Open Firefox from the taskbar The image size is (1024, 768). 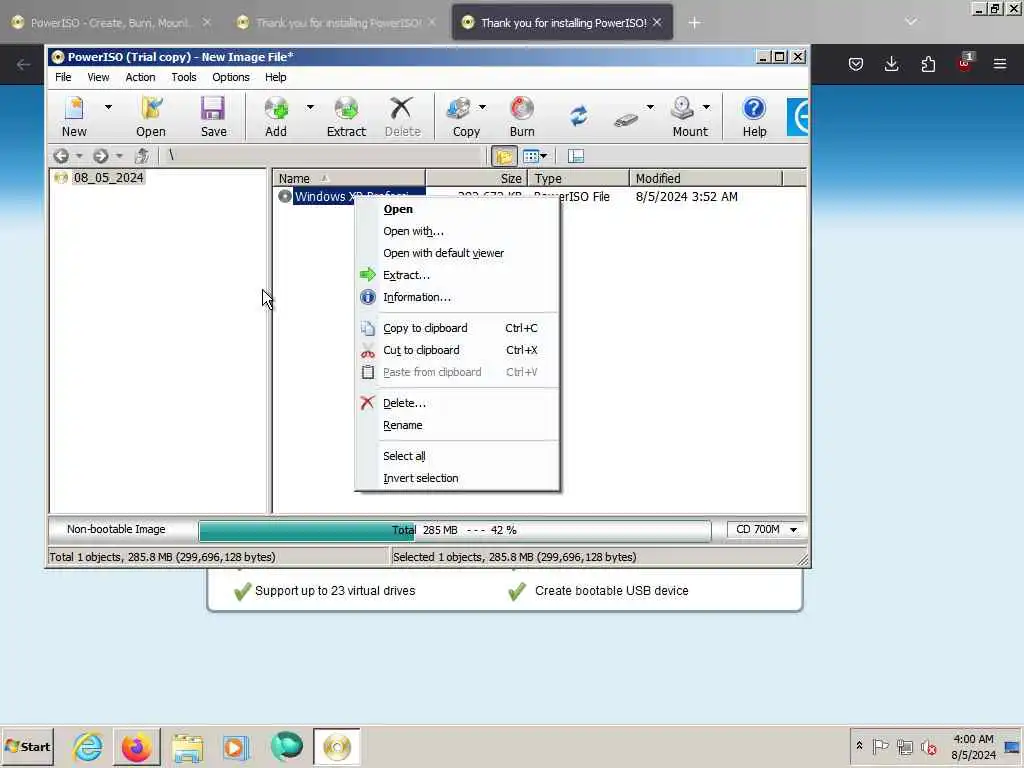tap(136, 747)
